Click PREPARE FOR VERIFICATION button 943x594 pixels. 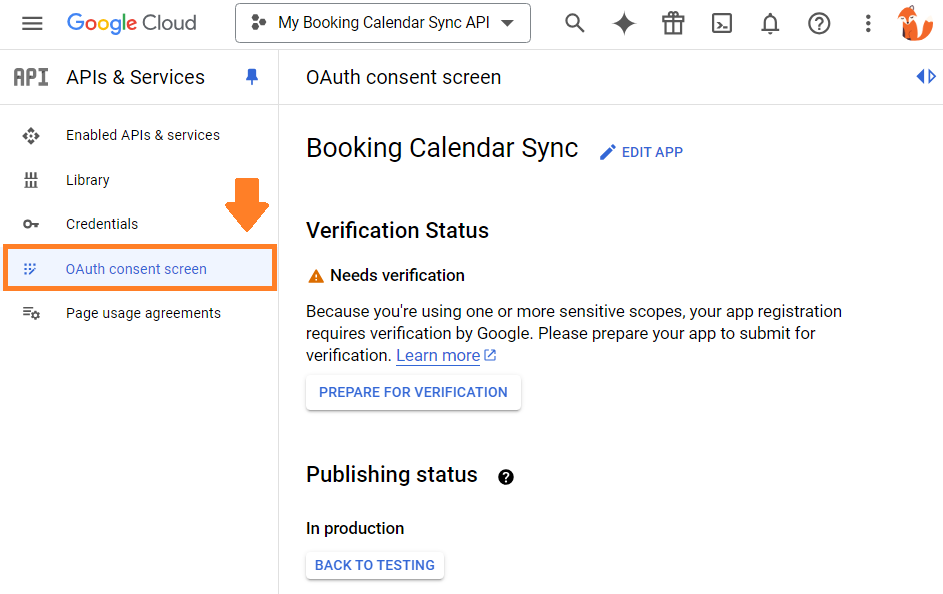[413, 392]
